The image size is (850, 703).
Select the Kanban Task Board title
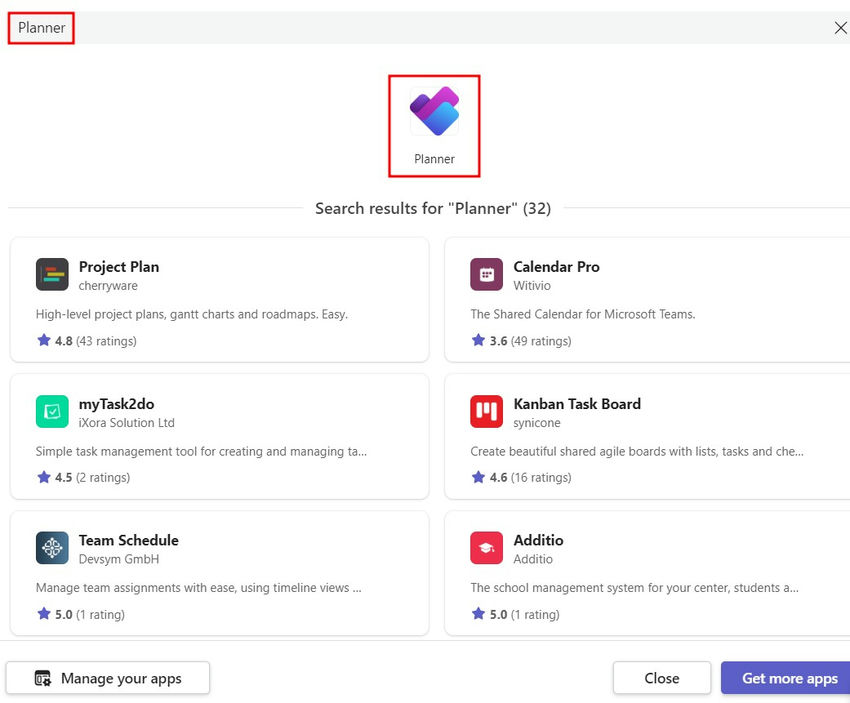[x=577, y=404]
